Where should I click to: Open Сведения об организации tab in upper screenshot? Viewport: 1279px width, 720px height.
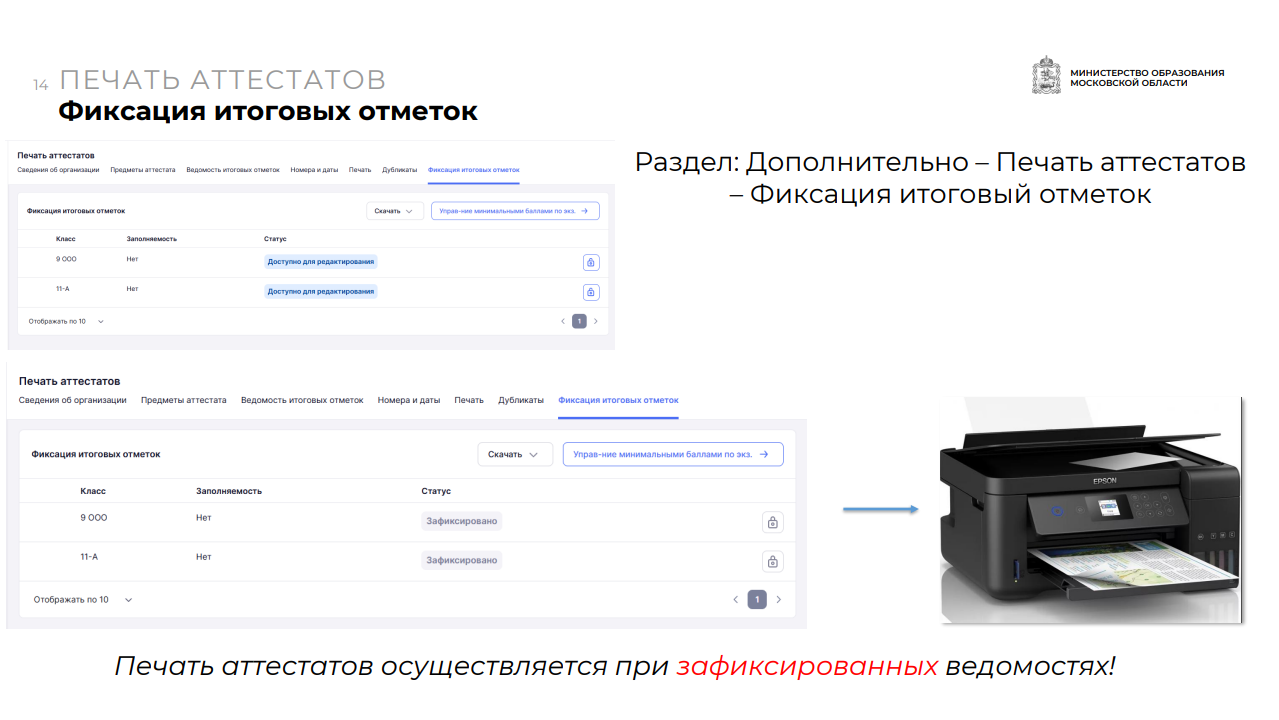pos(58,170)
